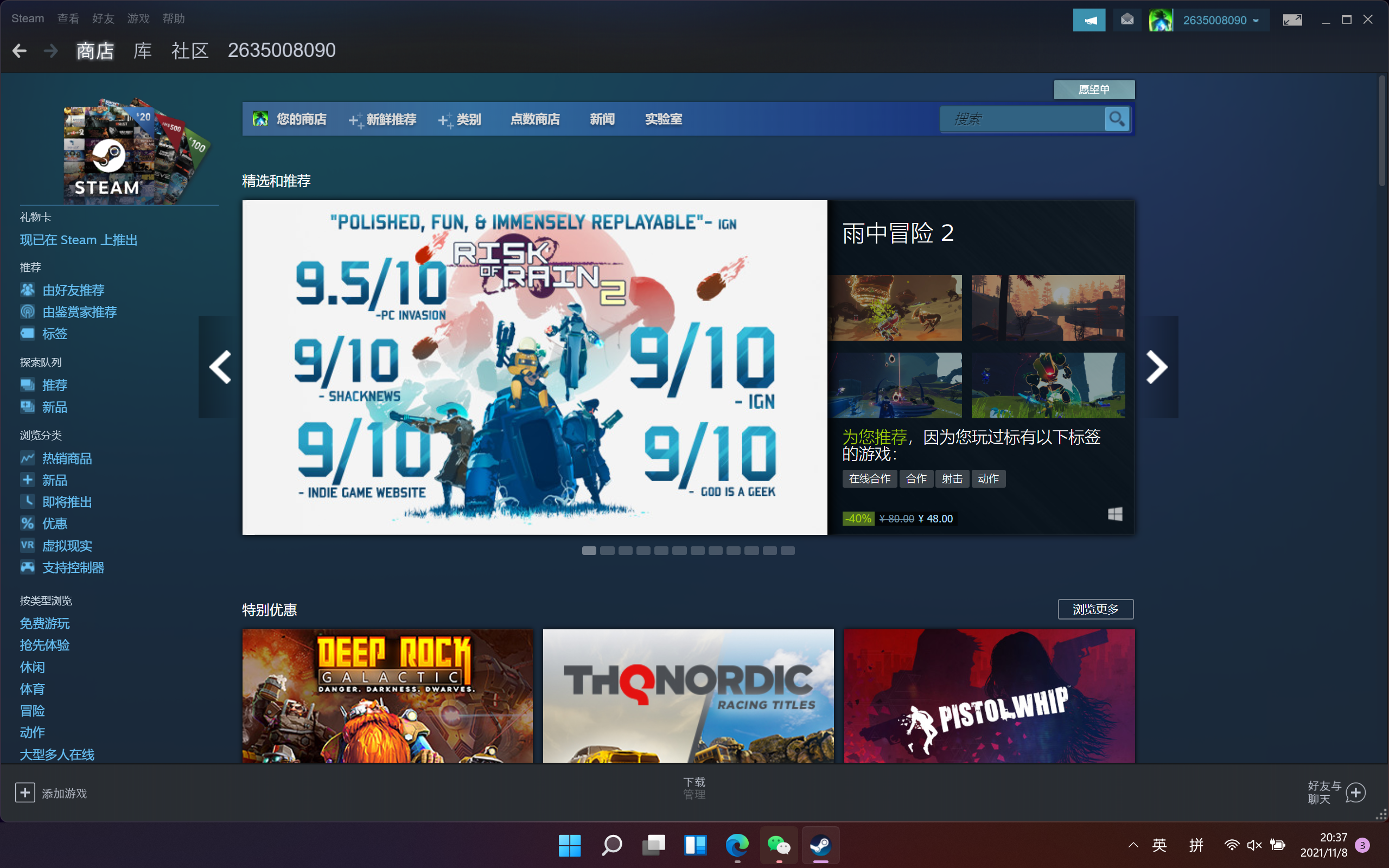Click the 抢先体验 genre link
This screenshot has height=868, width=1389.
tap(45, 645)
